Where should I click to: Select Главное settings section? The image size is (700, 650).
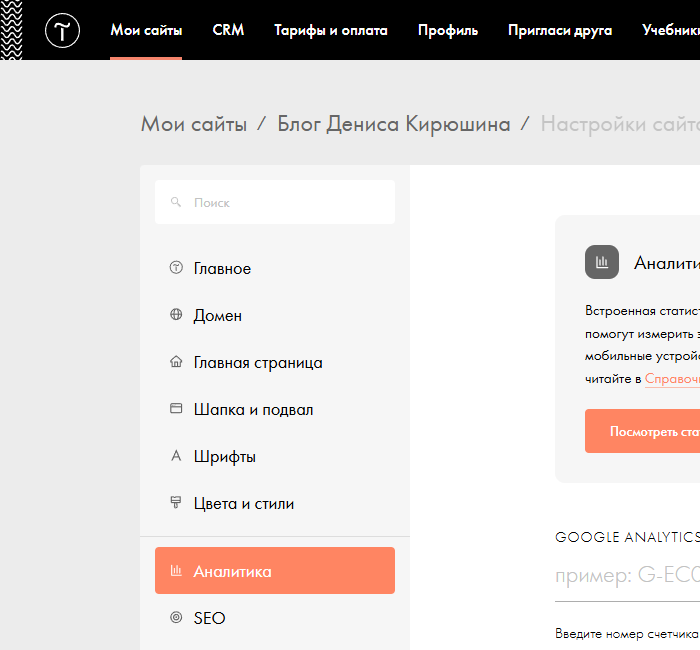click(275, 268)
